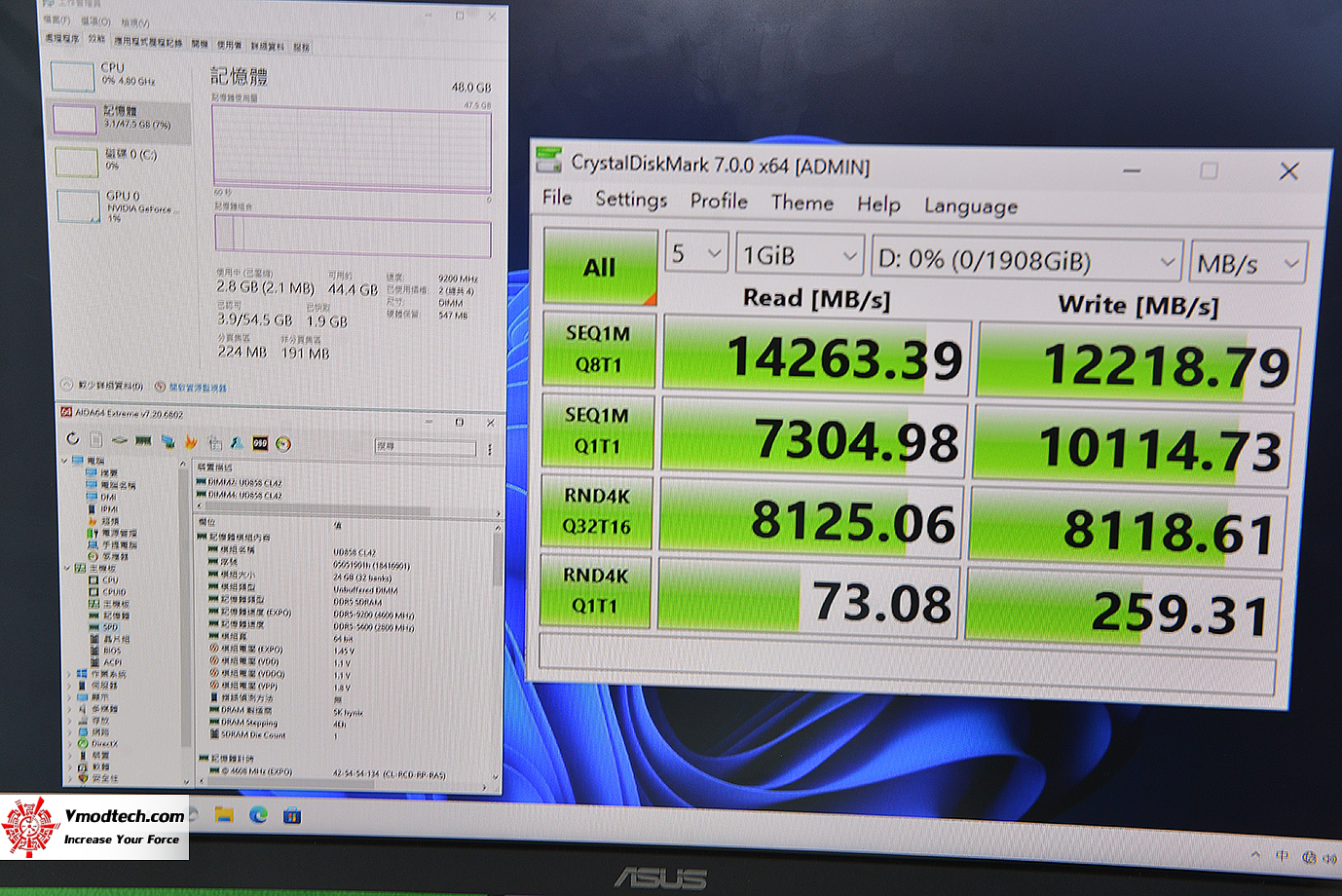The width and height of the screenshot is (1342, 896).
Task: Select the DIMM2: UD858 CL42 device row
Action: pos(240,482)
